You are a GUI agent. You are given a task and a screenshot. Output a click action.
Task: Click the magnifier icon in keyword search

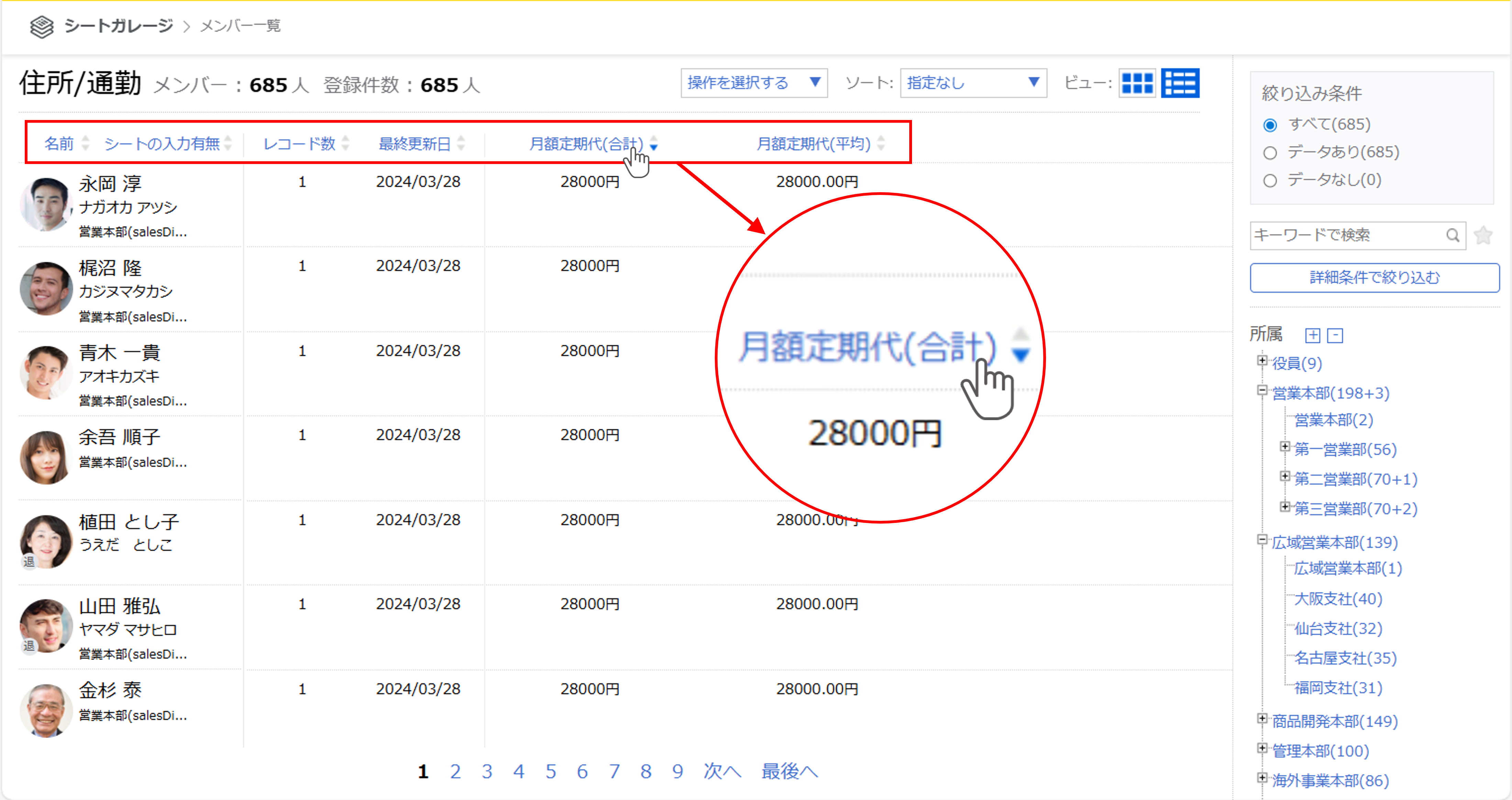[1452, 235]
